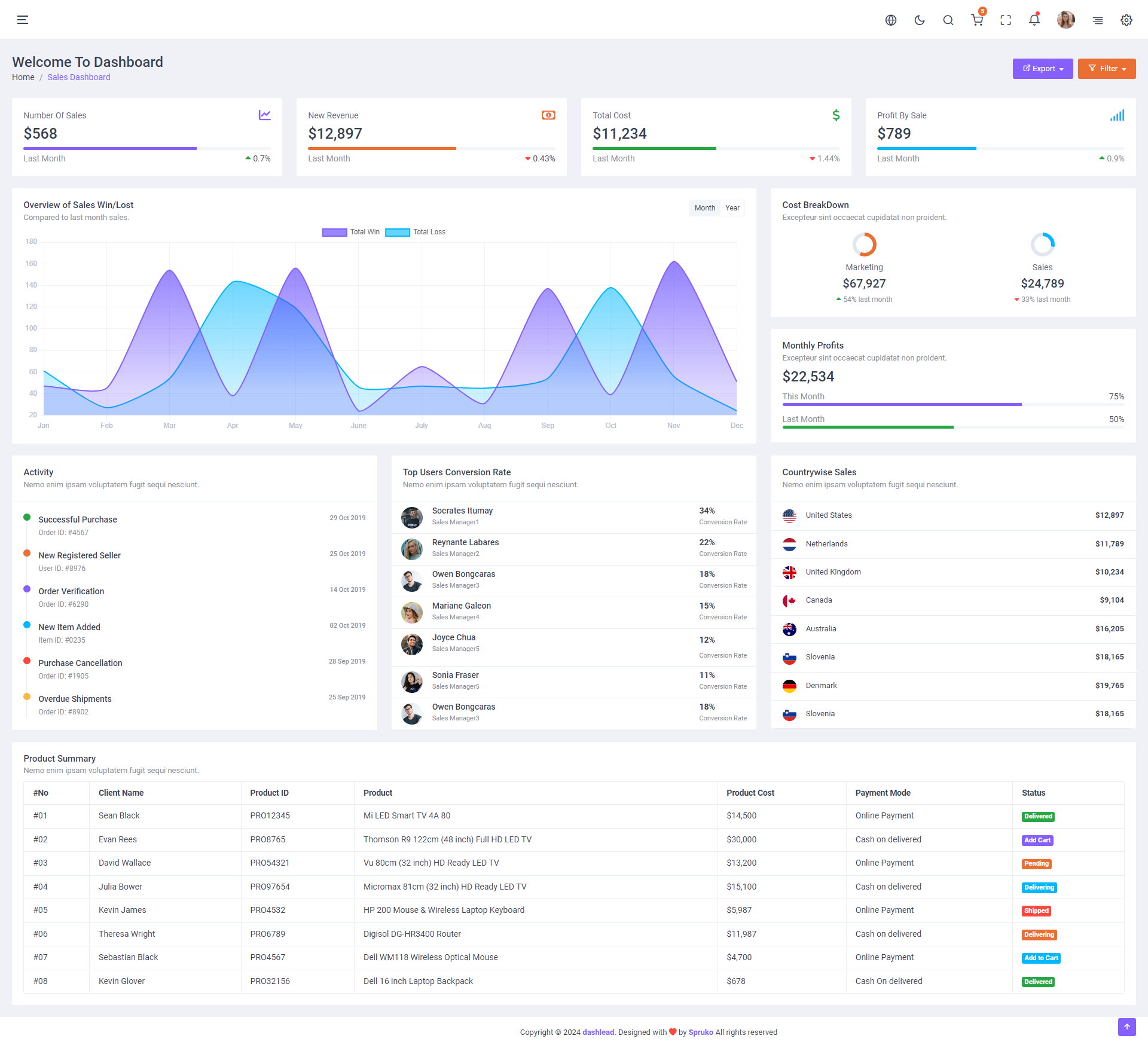Open the search magnifier icon
This screenshot has width=1148, height=1048.
click(948, 20)
